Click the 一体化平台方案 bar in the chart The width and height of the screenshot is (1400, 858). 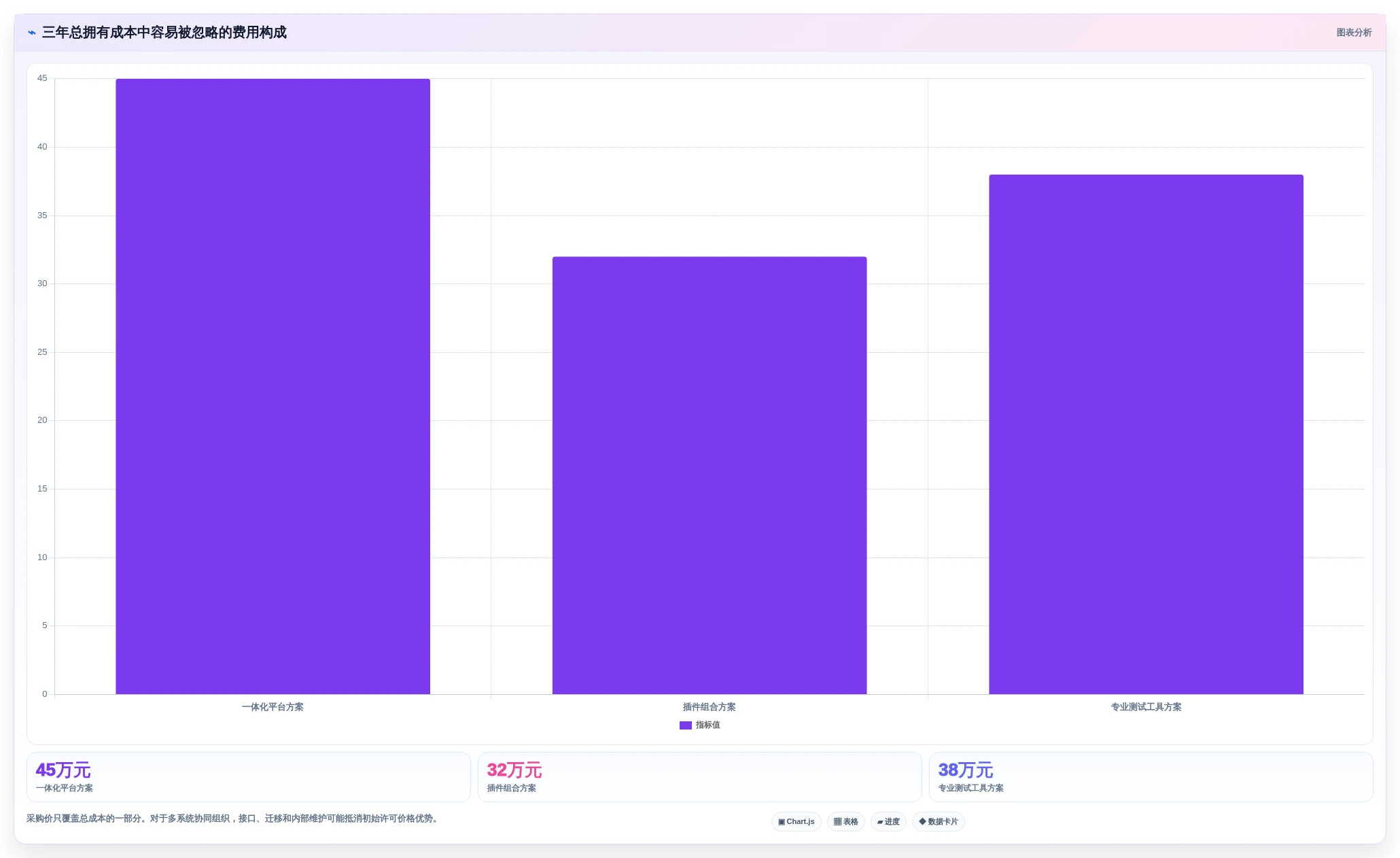tap(273, 386)
